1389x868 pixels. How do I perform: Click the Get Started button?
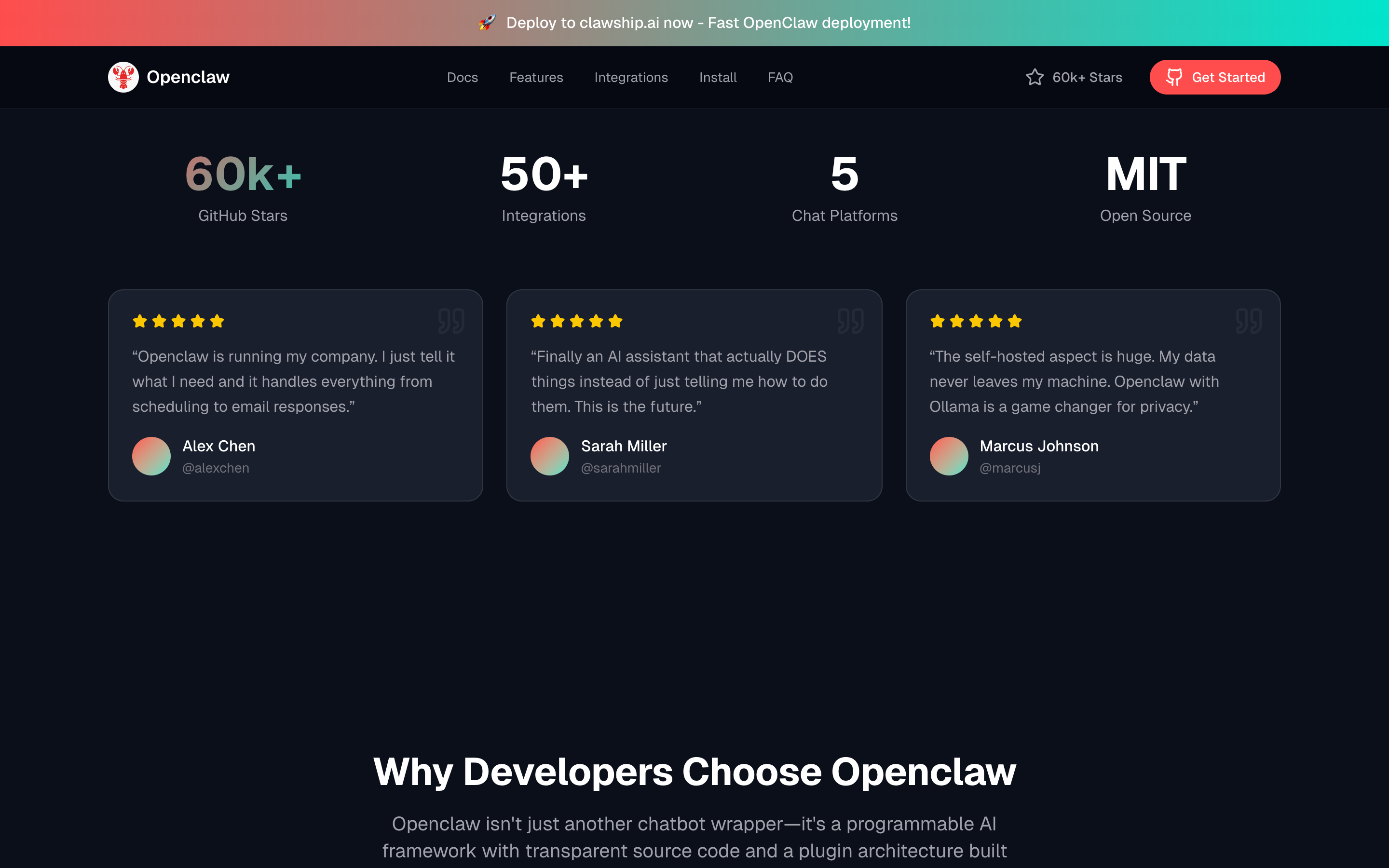[1215, 77]
